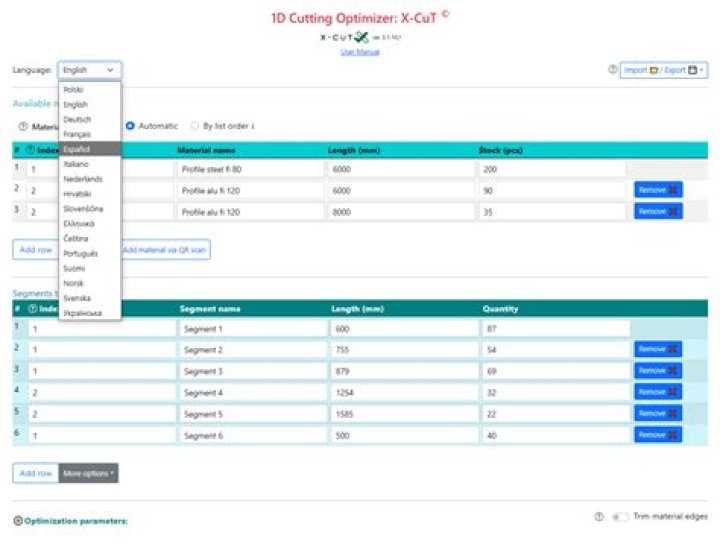The image size is (720, 547).
Task: Remove Segment 2 row
Action: click(658, 349)
